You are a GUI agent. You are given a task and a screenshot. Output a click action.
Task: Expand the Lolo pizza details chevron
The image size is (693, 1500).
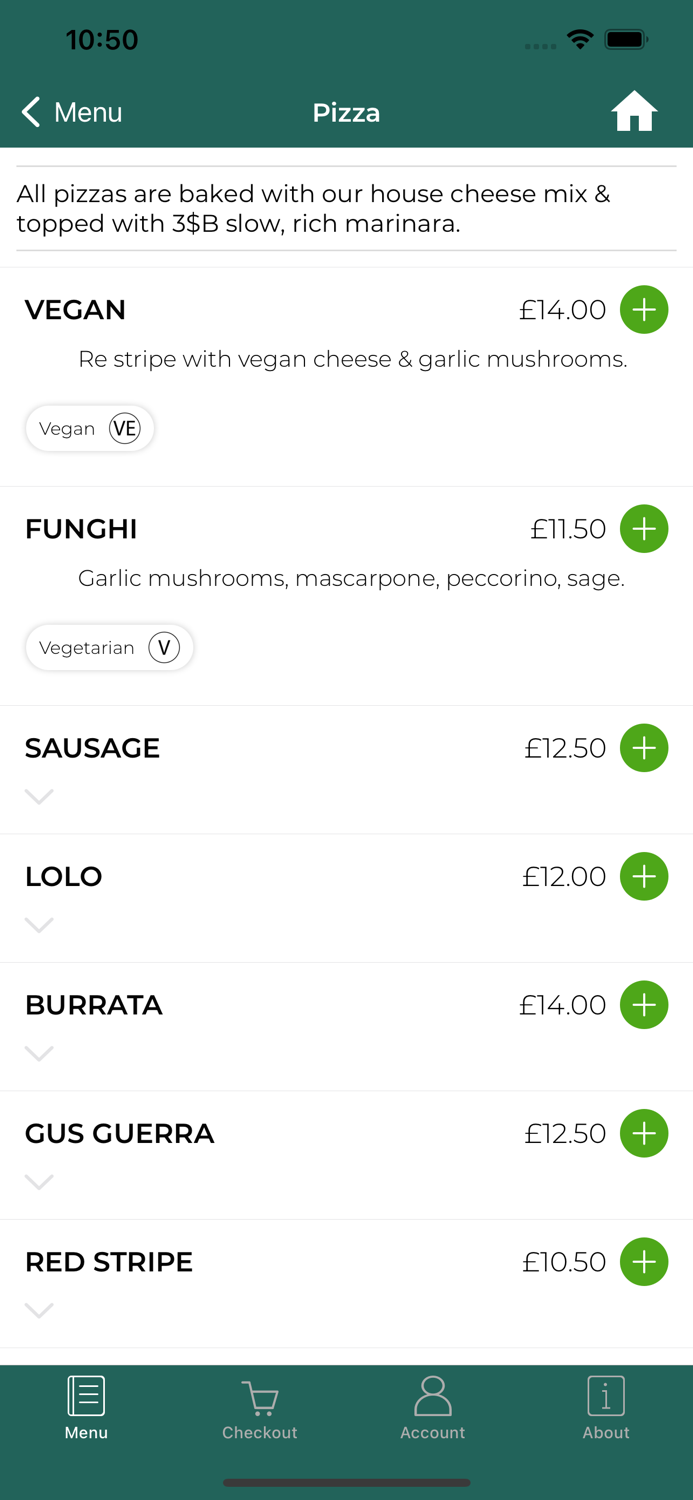coord(39,925)
